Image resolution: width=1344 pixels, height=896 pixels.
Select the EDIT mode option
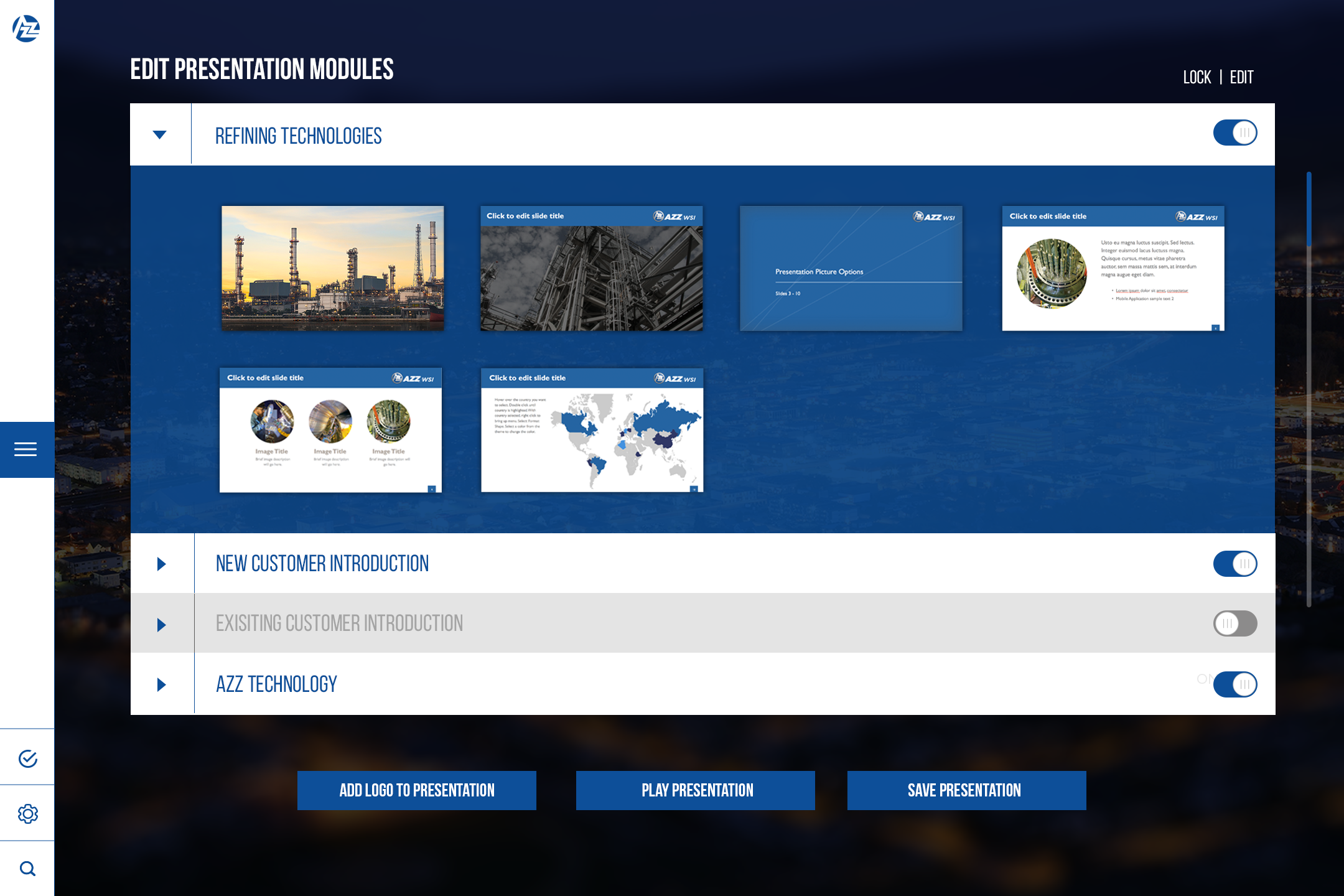[x=1241, y=77]
